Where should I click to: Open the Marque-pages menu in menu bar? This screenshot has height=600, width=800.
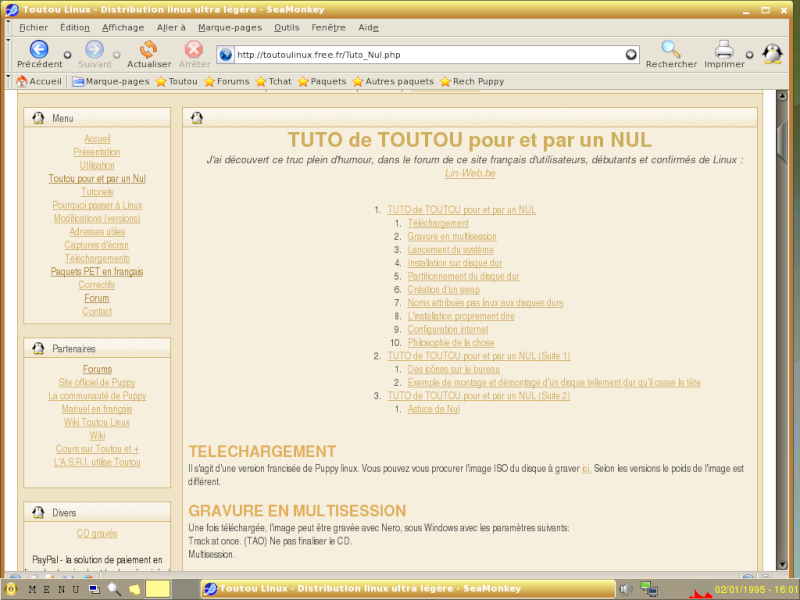(x=230, y=28)
